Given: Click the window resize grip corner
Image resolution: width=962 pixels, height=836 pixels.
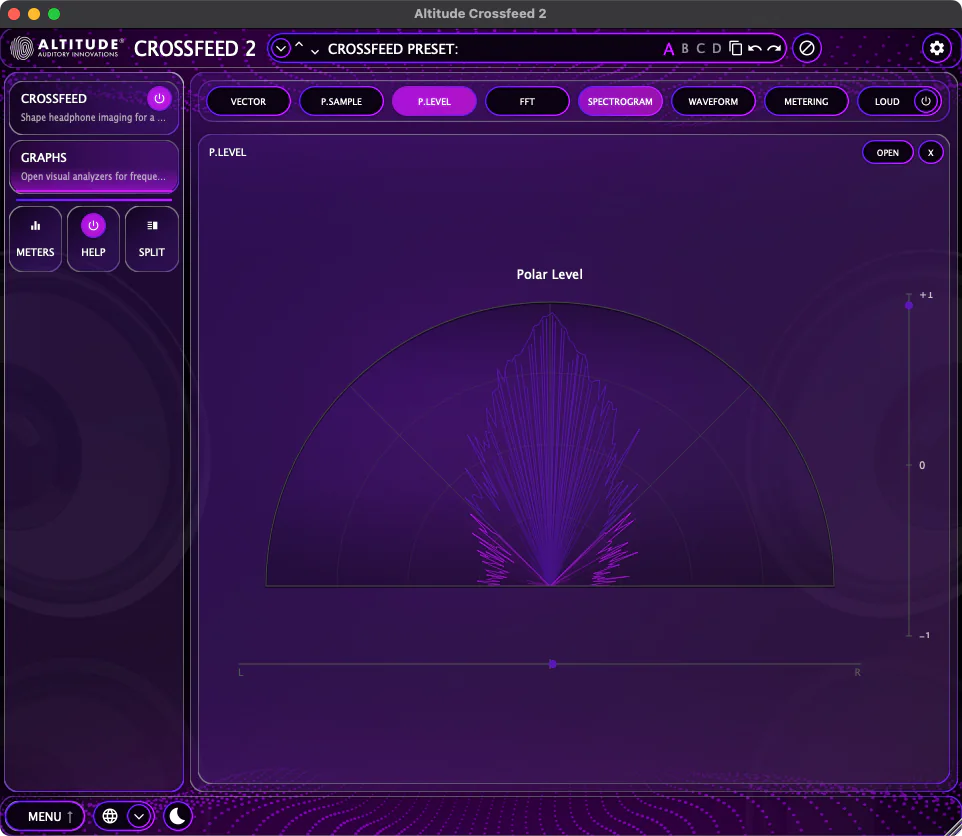Looking at the screenshot, I should click(x=953, y=827).
